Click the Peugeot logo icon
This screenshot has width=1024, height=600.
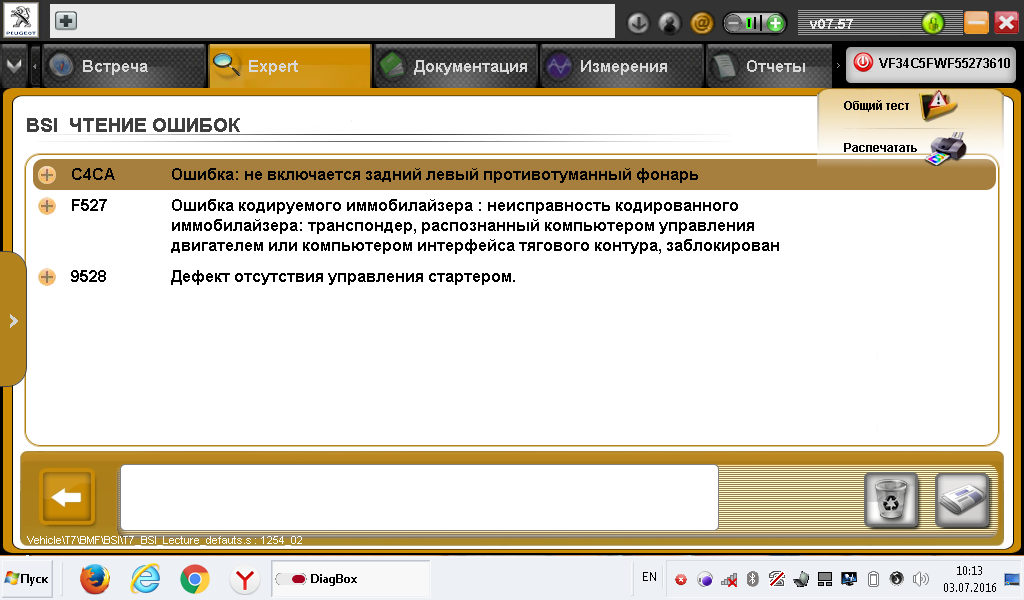20,20
